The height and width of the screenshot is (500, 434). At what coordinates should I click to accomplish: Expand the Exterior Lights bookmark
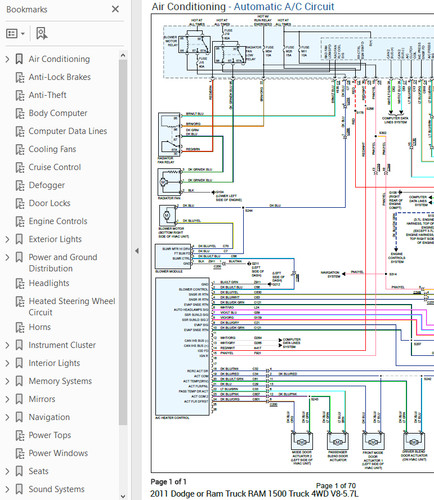(7, 239)
